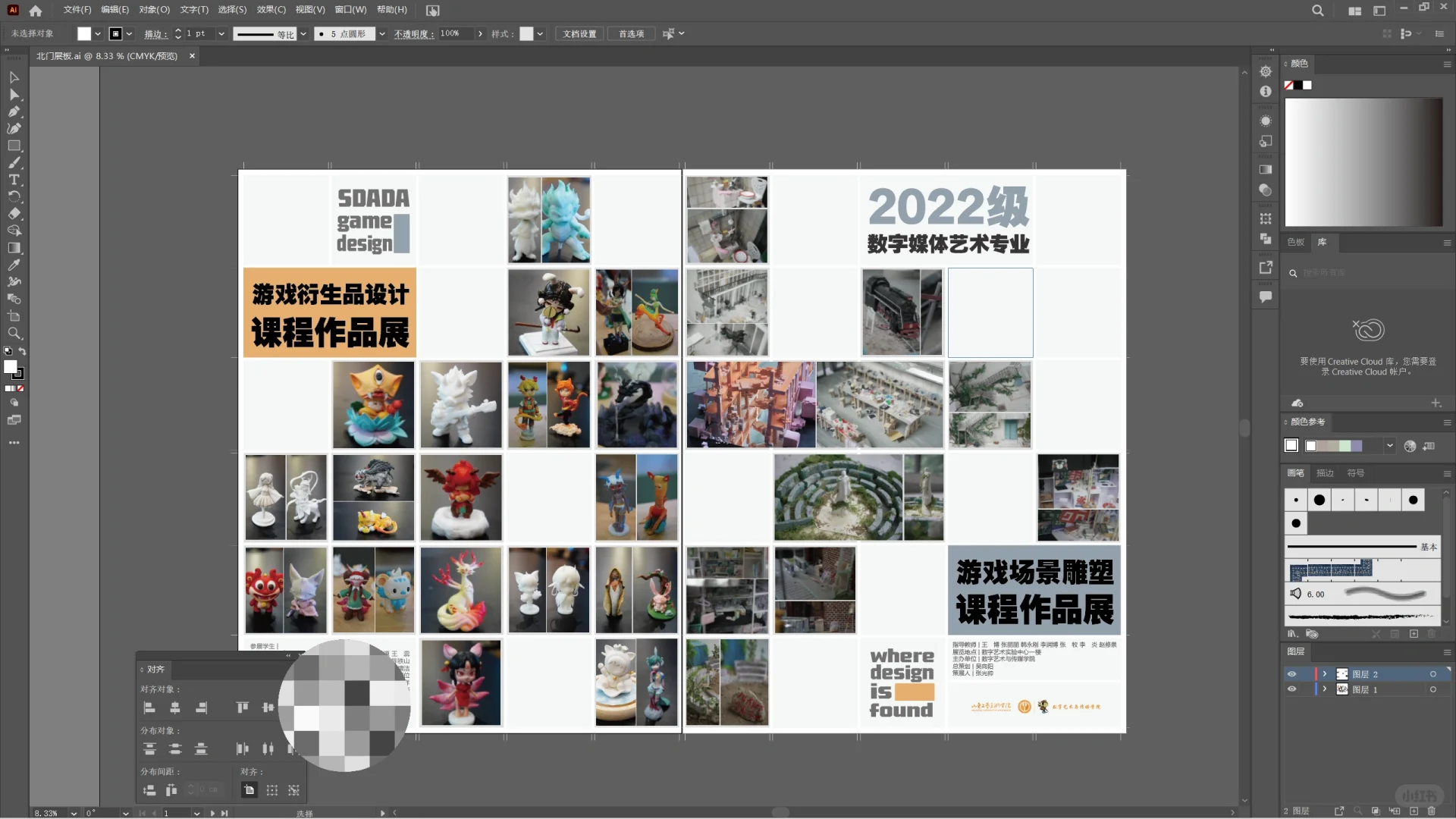Screen dimensions: 1456x819
Task: Click the 文档设置 button
Action: click(x=579, y=33)
